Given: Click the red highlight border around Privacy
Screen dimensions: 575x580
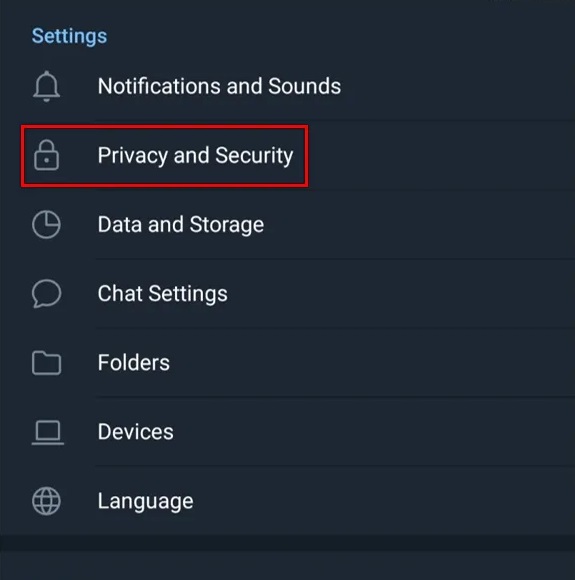Looking at the screenshot, I should (x=165, y=128).
